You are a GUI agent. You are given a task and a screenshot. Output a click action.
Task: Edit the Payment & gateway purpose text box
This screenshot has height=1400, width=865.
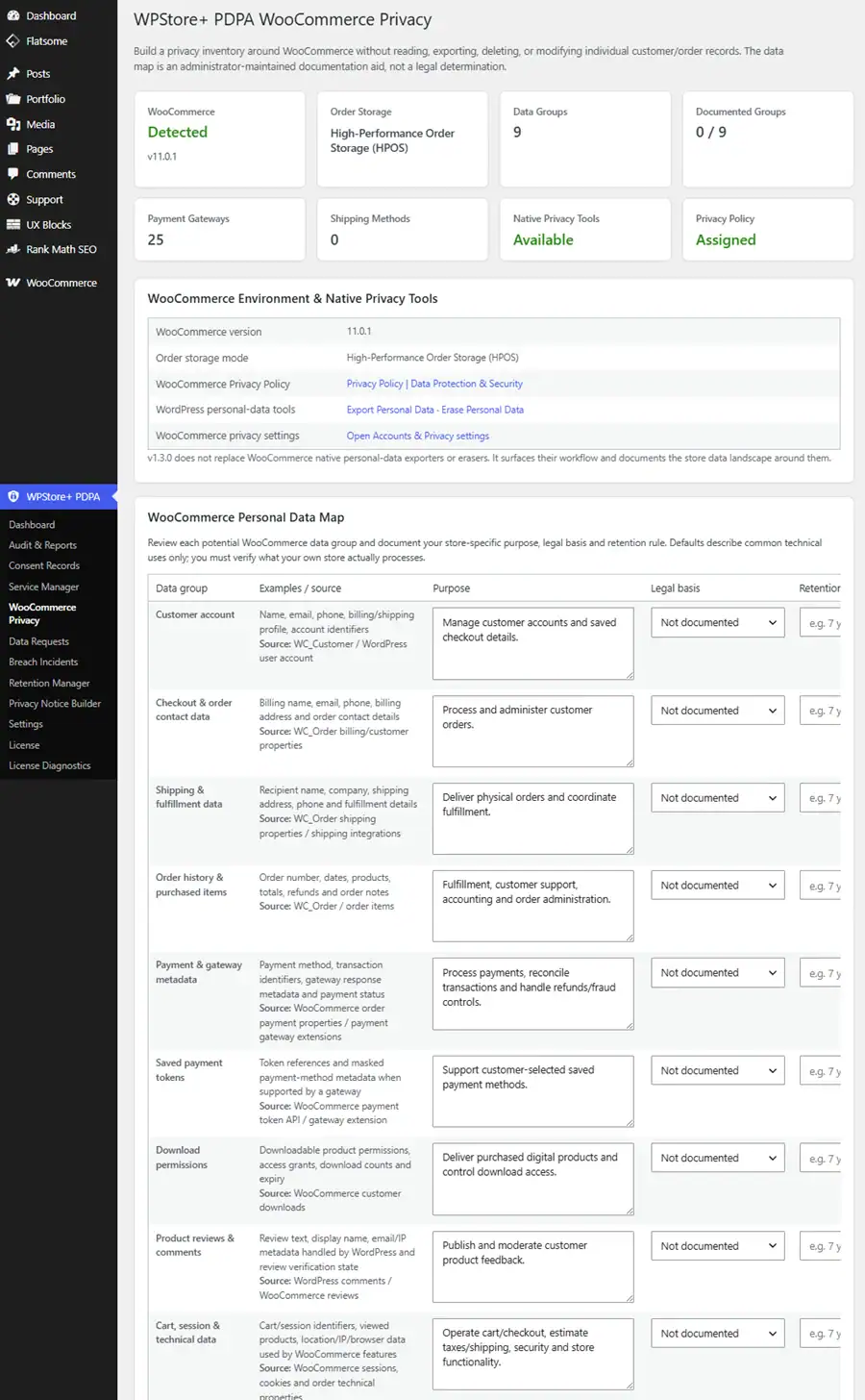point(533,993)
